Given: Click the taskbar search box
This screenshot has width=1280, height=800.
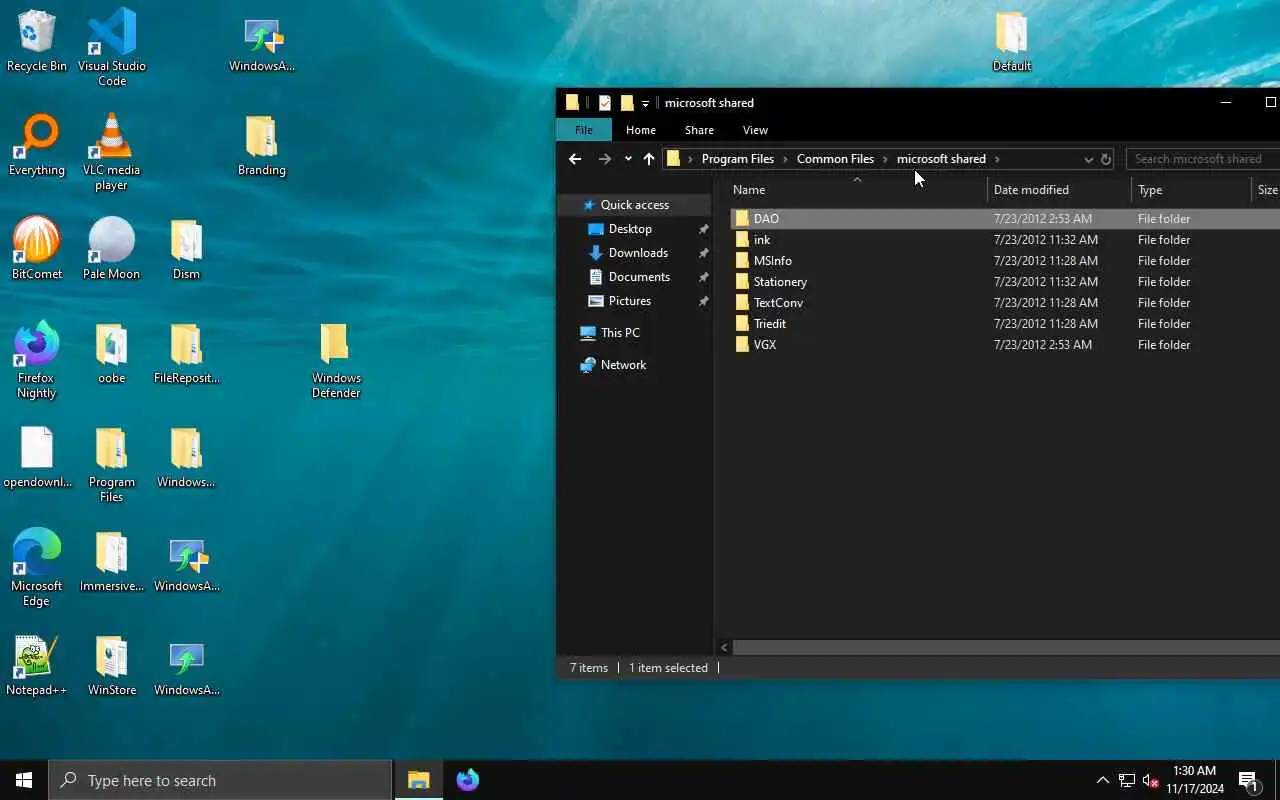Looking at the screenshot, I should [x=220, y=780].
